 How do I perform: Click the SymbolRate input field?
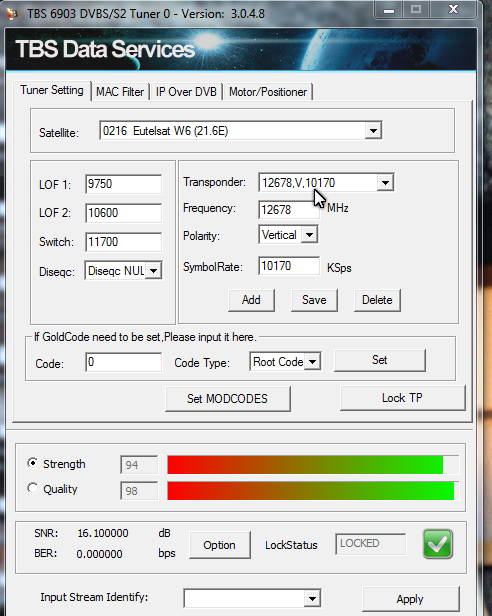click(289, 266)
